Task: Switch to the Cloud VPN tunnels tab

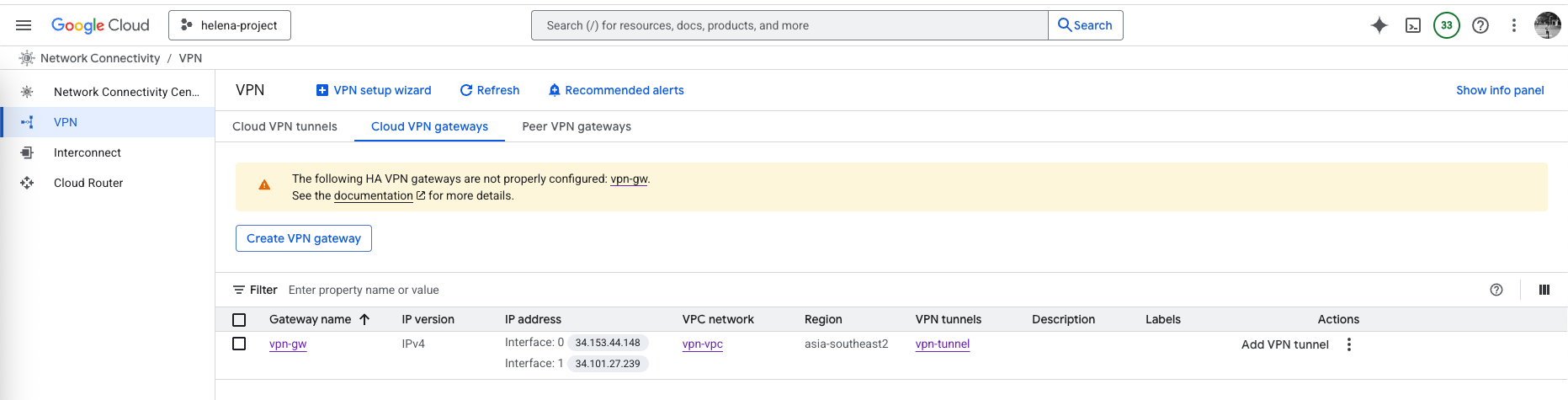Action: 284,126
